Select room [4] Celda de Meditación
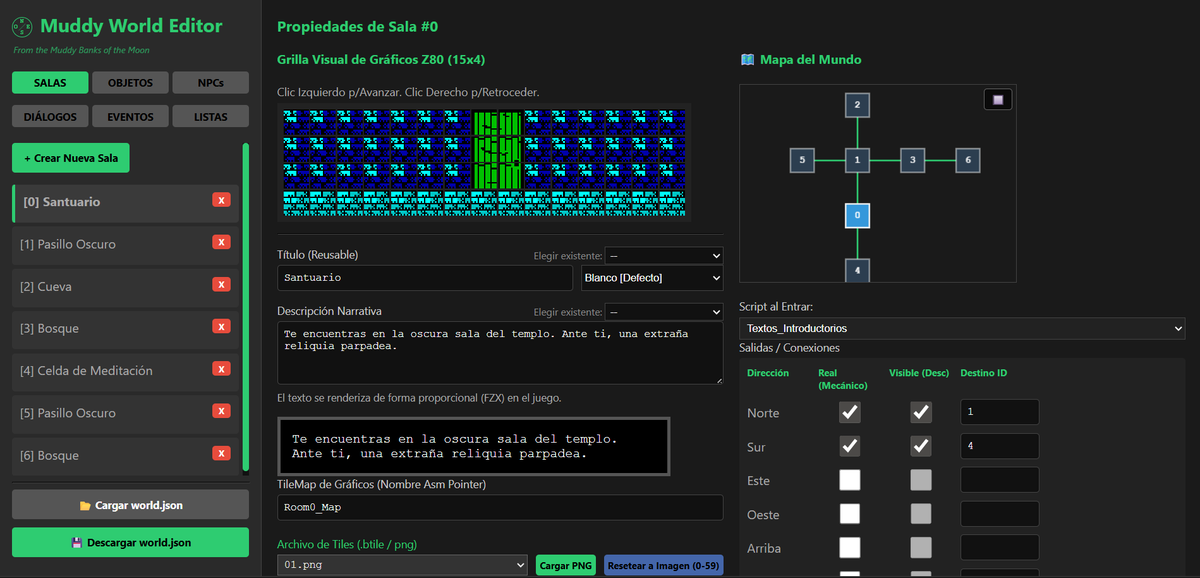The image size is (1200, 578). (125, 370)
